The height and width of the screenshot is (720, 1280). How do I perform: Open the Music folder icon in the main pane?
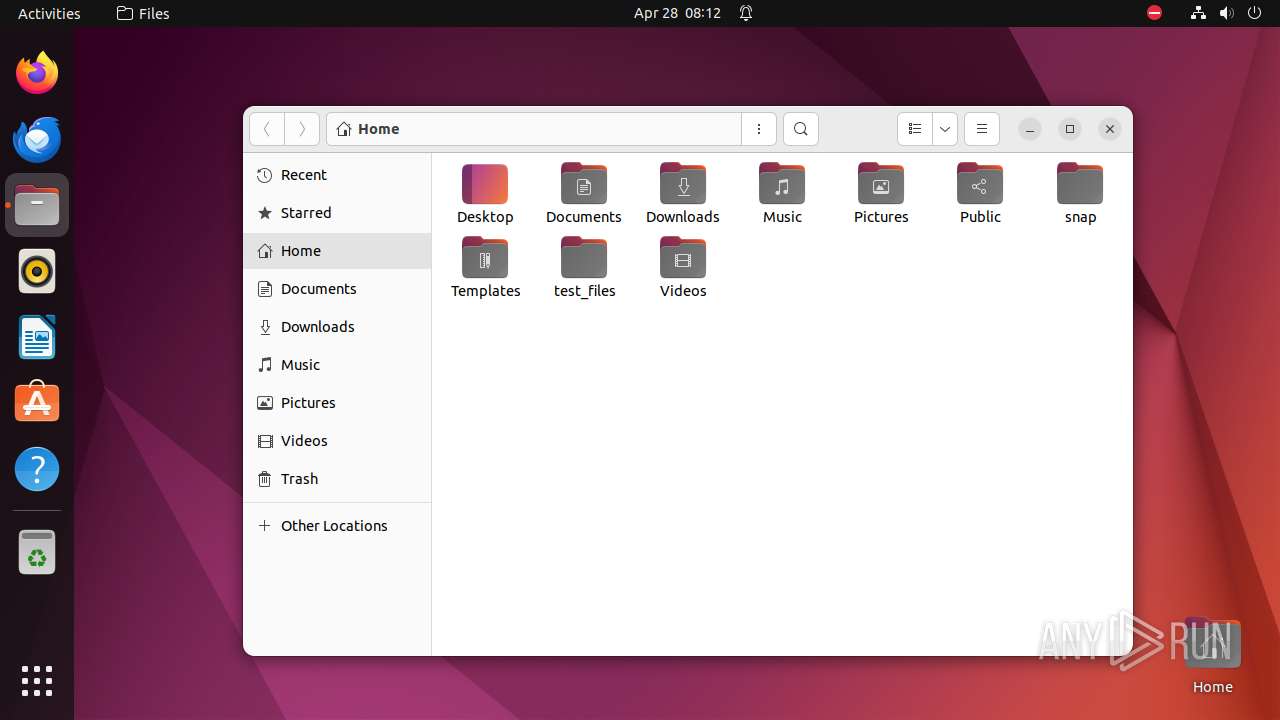click(782, 194)
